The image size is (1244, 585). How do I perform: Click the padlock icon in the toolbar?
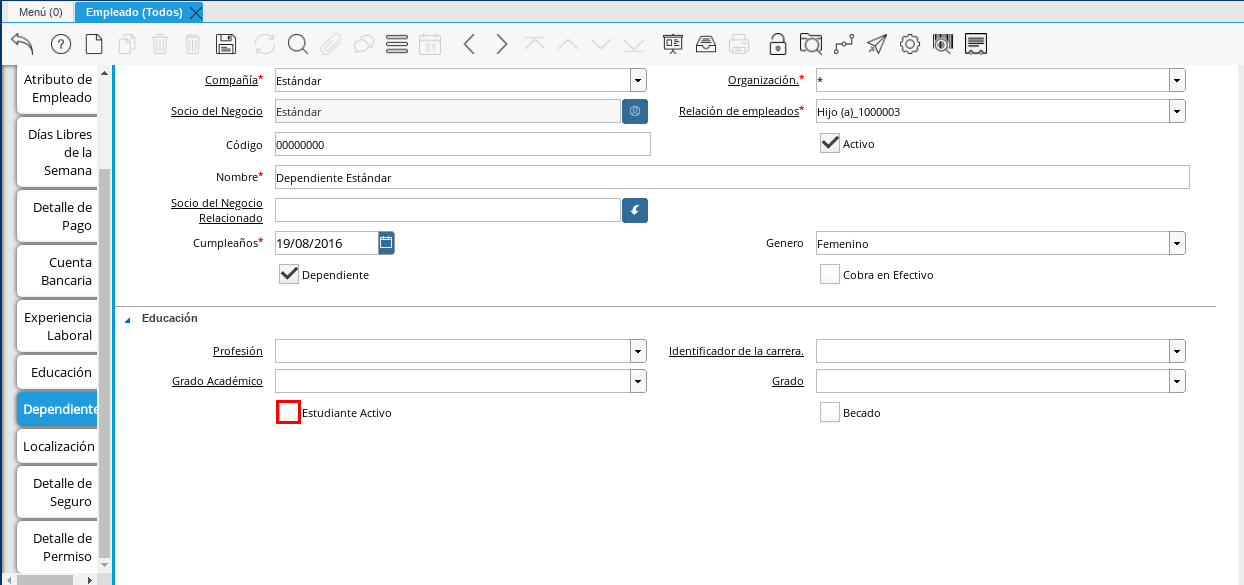coord(777,44)
